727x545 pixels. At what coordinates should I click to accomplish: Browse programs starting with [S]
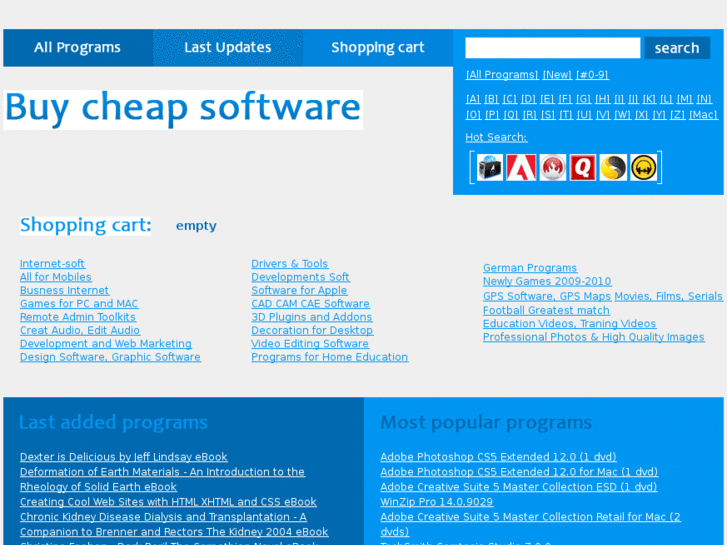(x=548, y=115)
